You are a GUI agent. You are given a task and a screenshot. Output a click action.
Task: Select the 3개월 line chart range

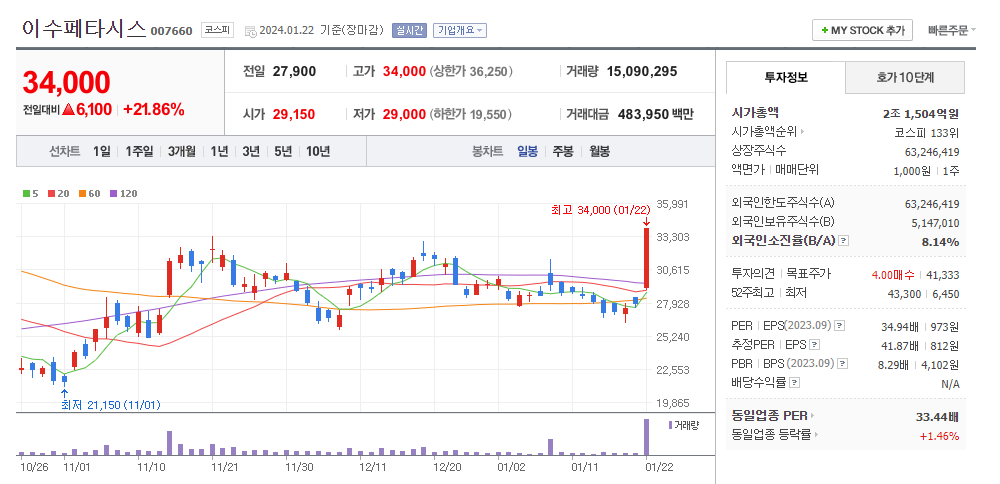click(x=182, y=152)
